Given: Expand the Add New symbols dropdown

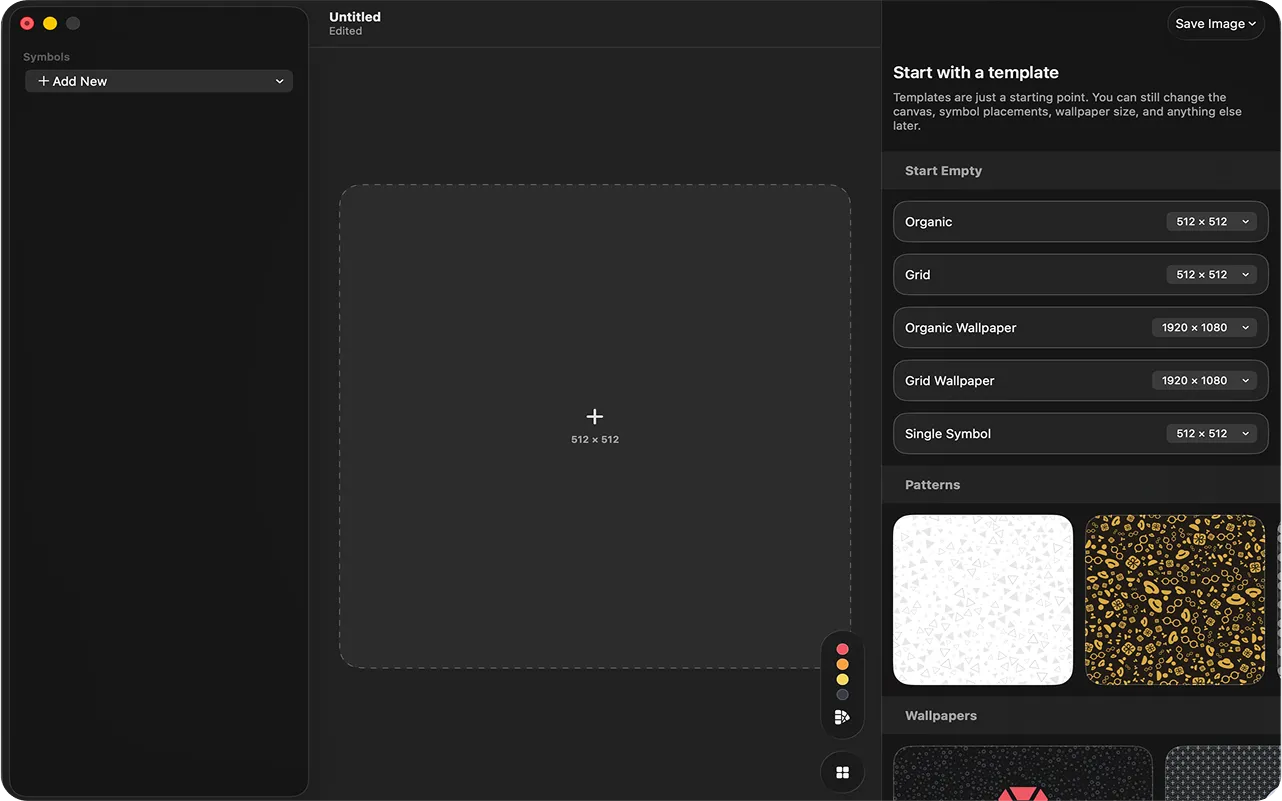Looking at the screenshot, I should pos(280,81).
